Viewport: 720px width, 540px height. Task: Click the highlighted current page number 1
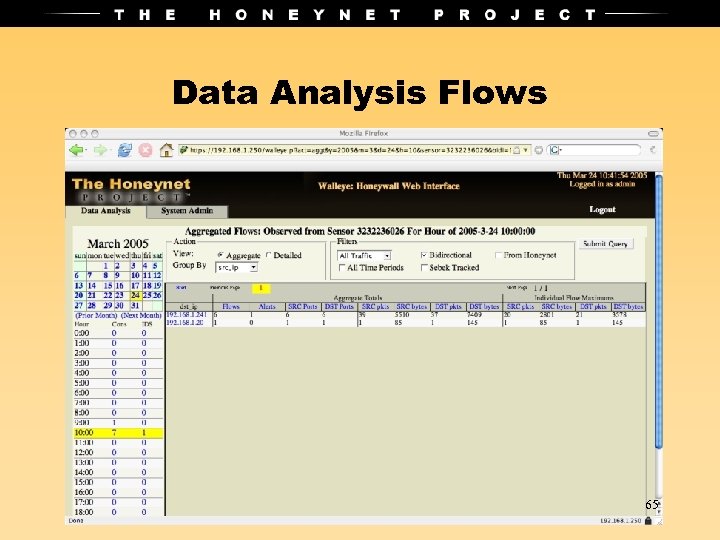[261, 288]
